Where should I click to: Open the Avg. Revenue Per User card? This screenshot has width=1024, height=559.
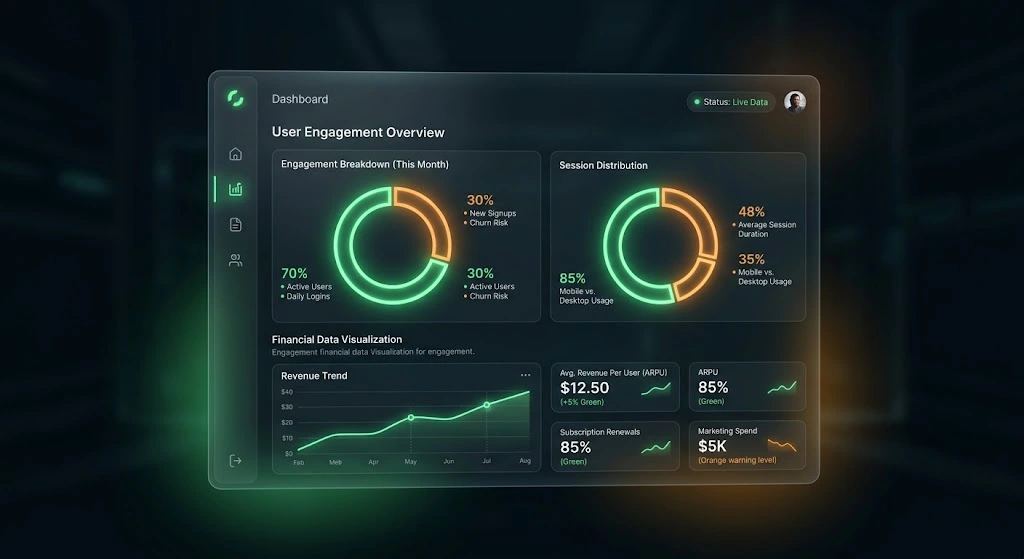pos(615,387)
